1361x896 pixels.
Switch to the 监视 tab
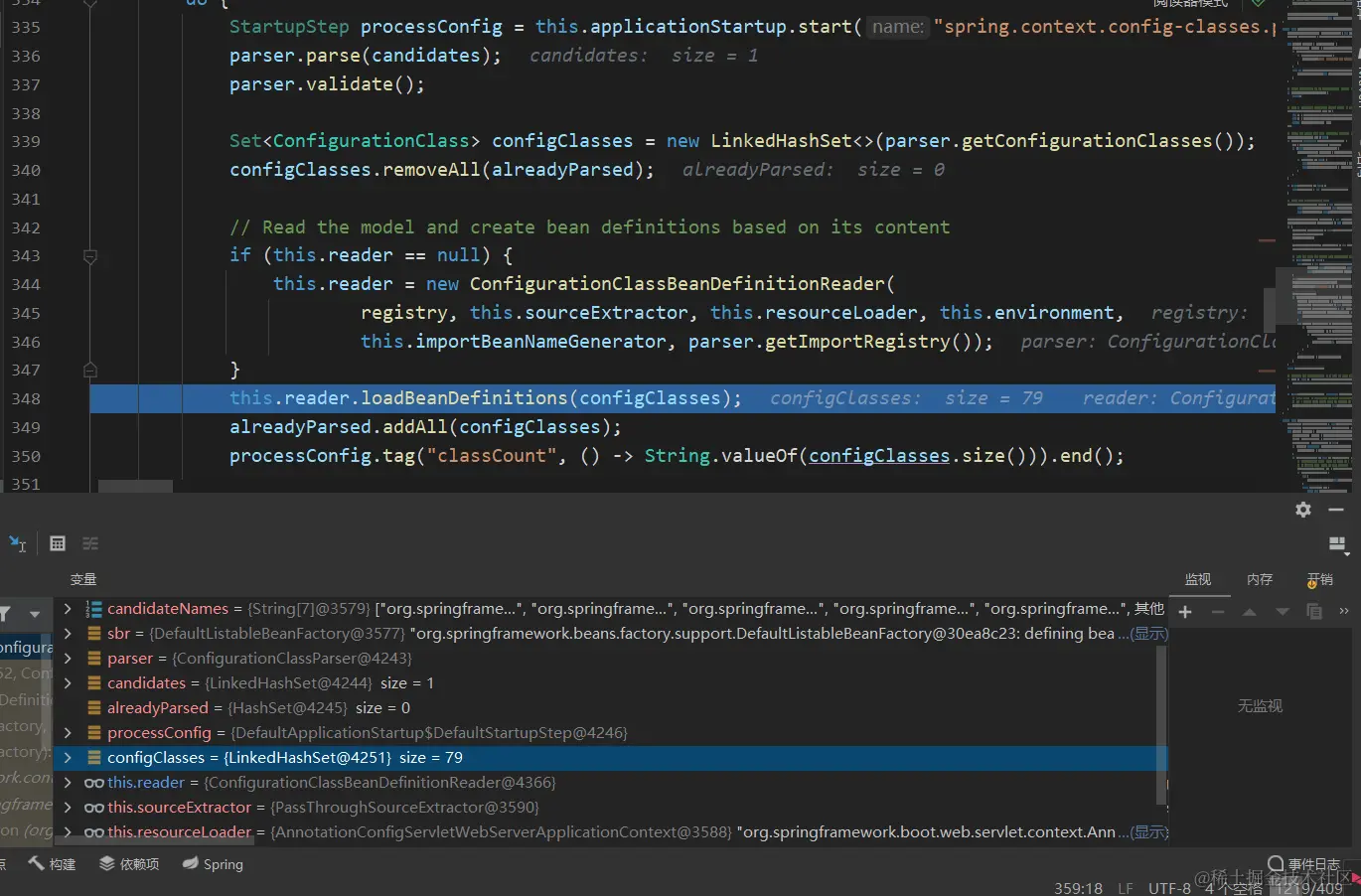1198,579
